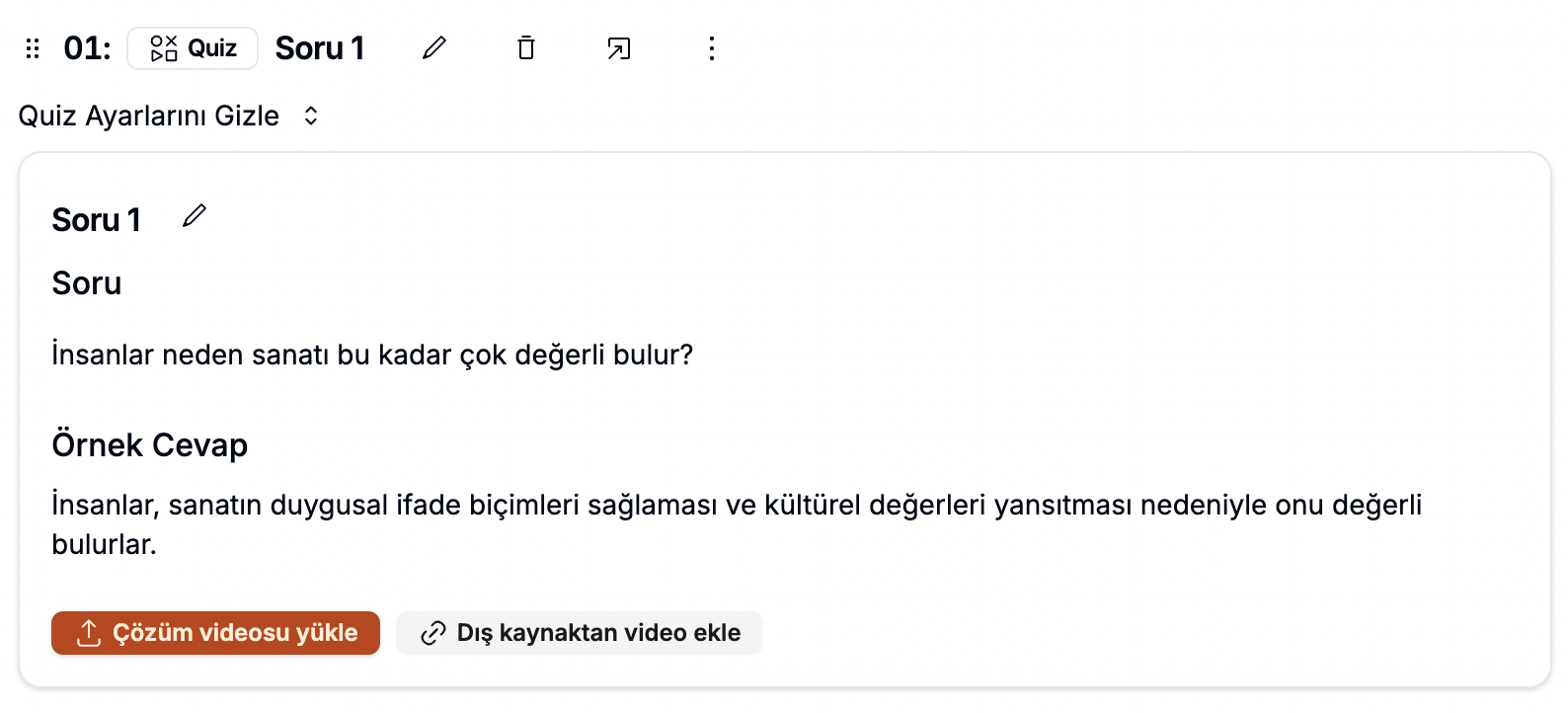Open Soru 1 via the arrow-in-box icon
Screen dimensions: 1568x713
[x=619, y=48]
